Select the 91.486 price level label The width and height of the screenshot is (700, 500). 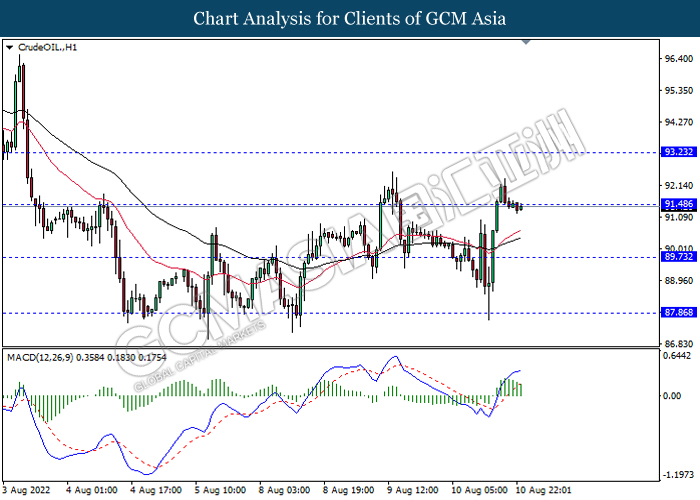tap(679, 204)
